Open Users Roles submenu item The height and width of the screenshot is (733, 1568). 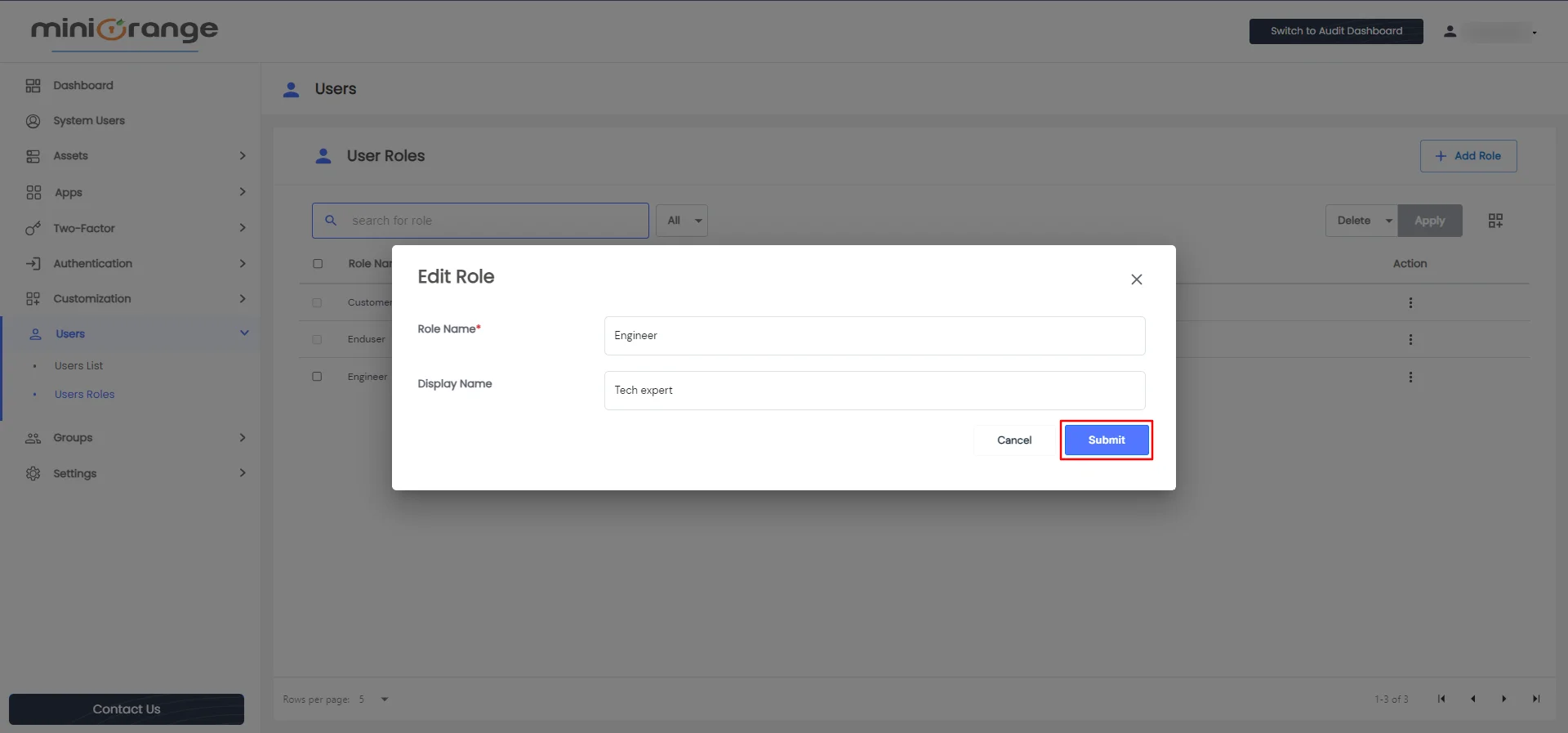(x=85, y=395)
